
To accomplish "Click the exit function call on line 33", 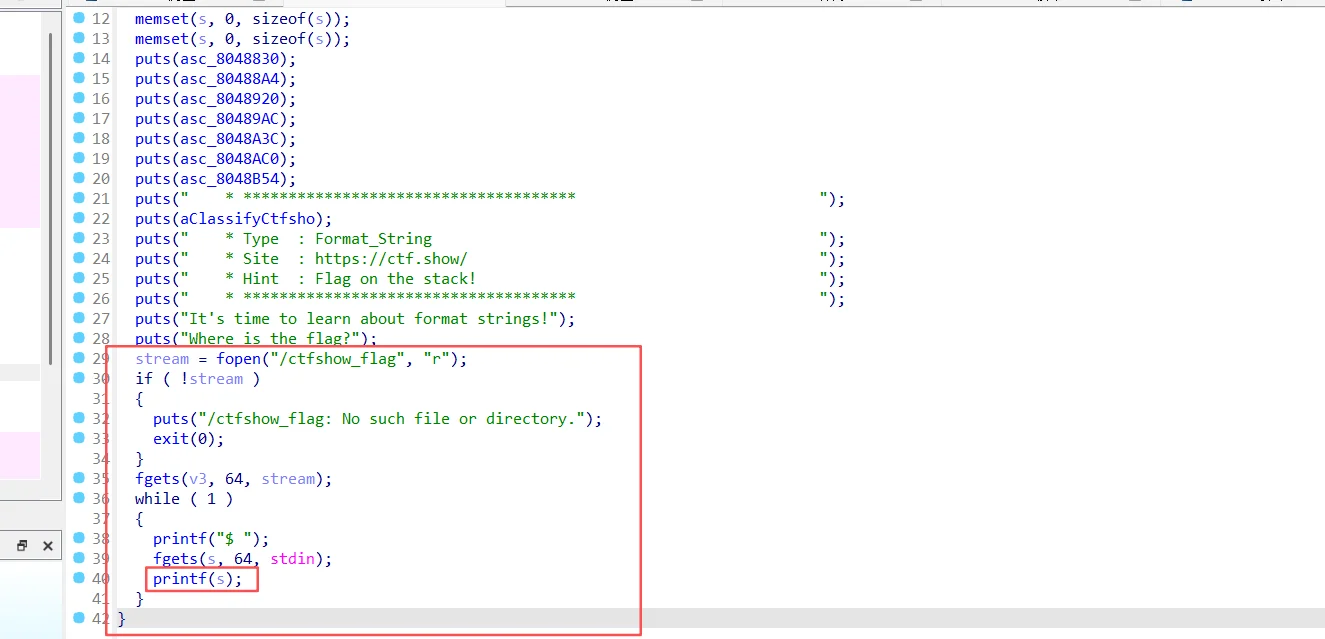I will pyautogui.click(x=170, y=439).
